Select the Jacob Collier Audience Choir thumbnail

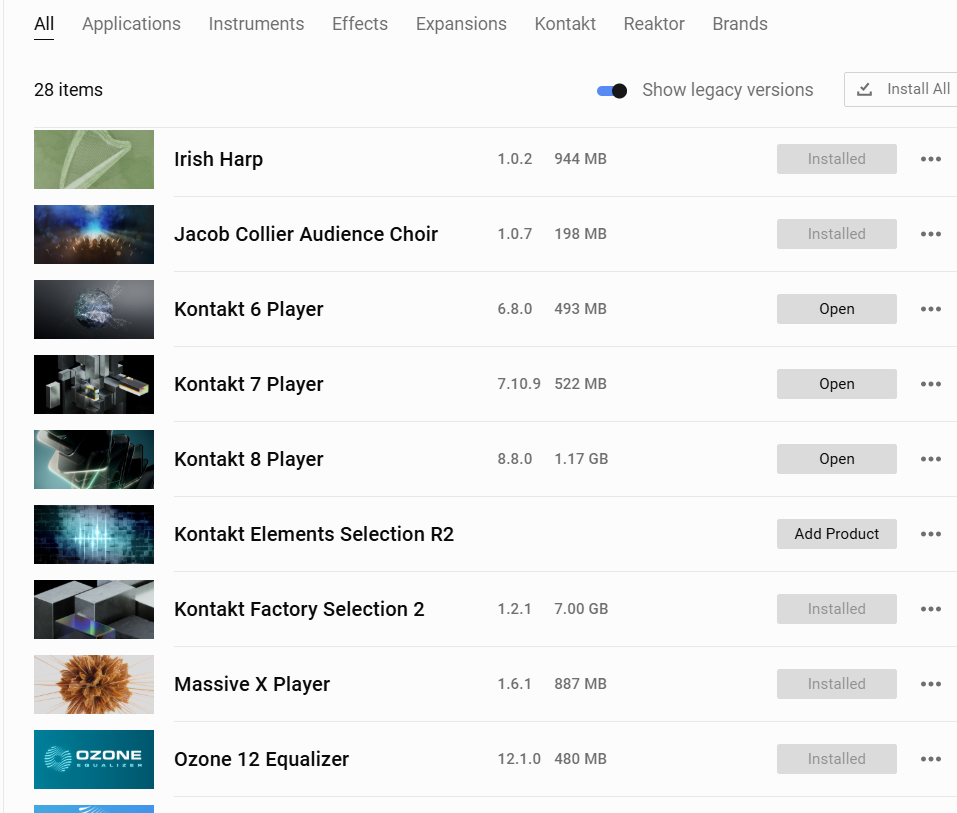94,234
